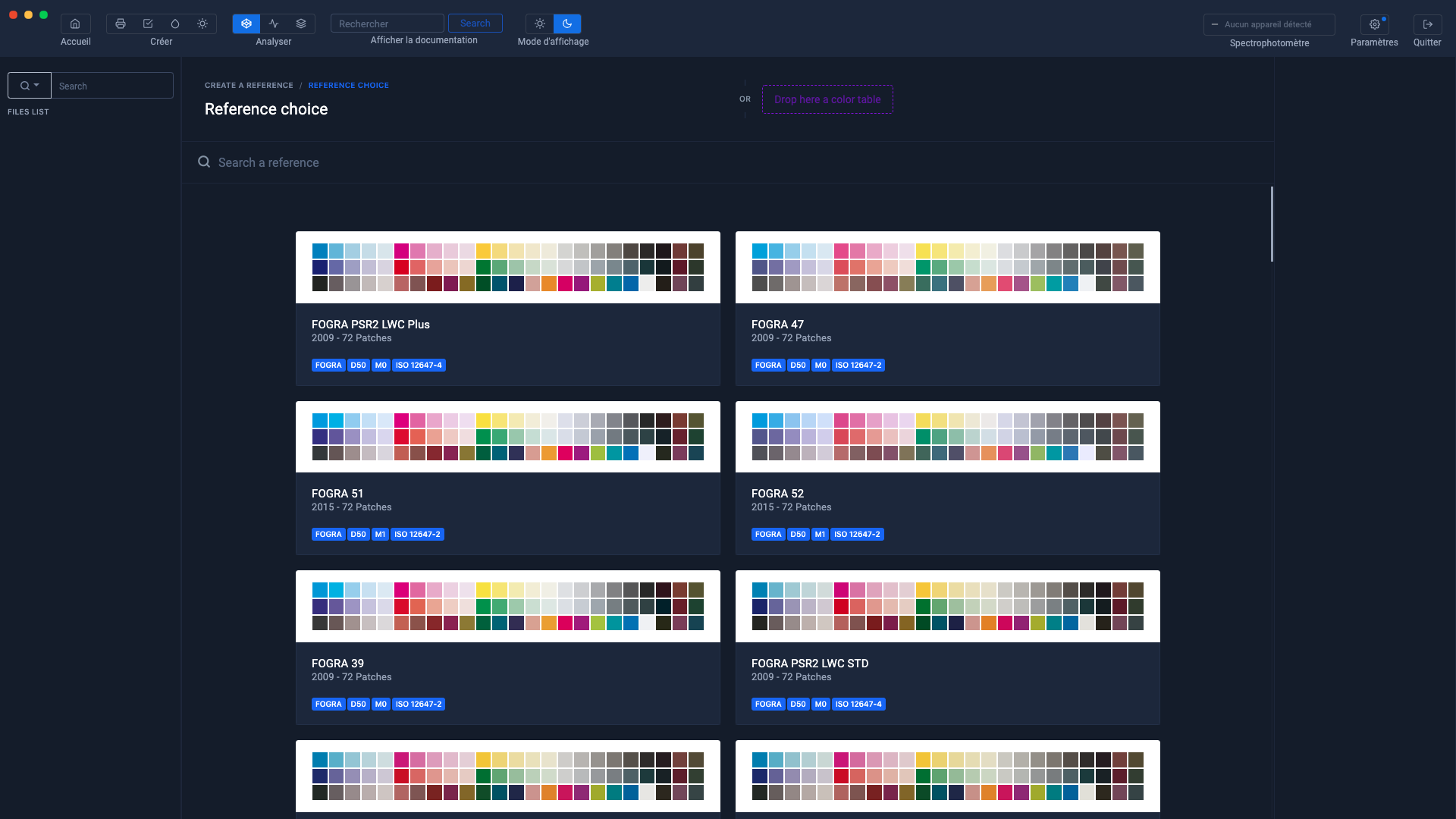This screenshot has width=1456, height=819.
Task: Select the FOGRA 47 card title
Action: (x=777, y=324)
